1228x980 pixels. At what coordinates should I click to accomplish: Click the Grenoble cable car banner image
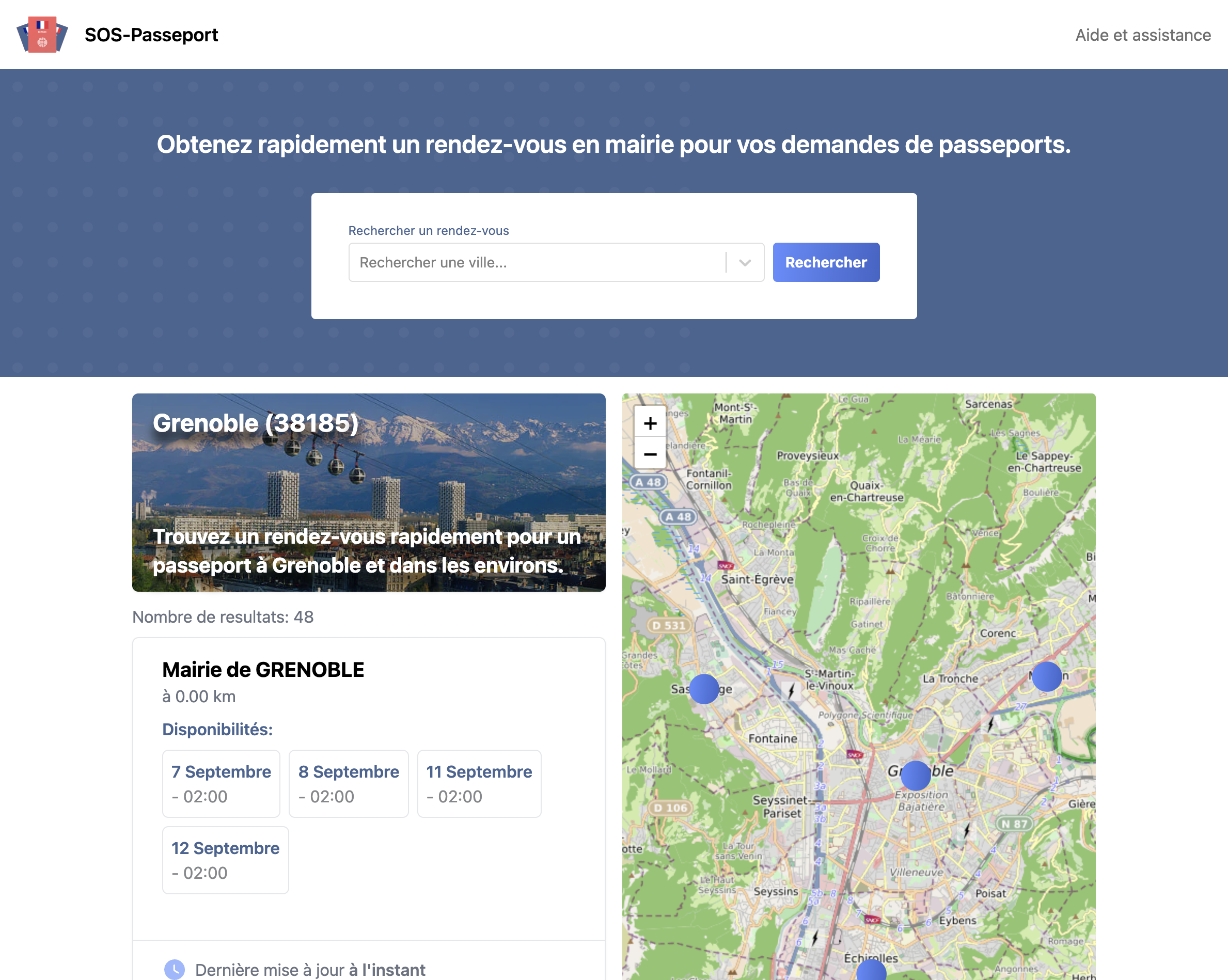[369, 493]
